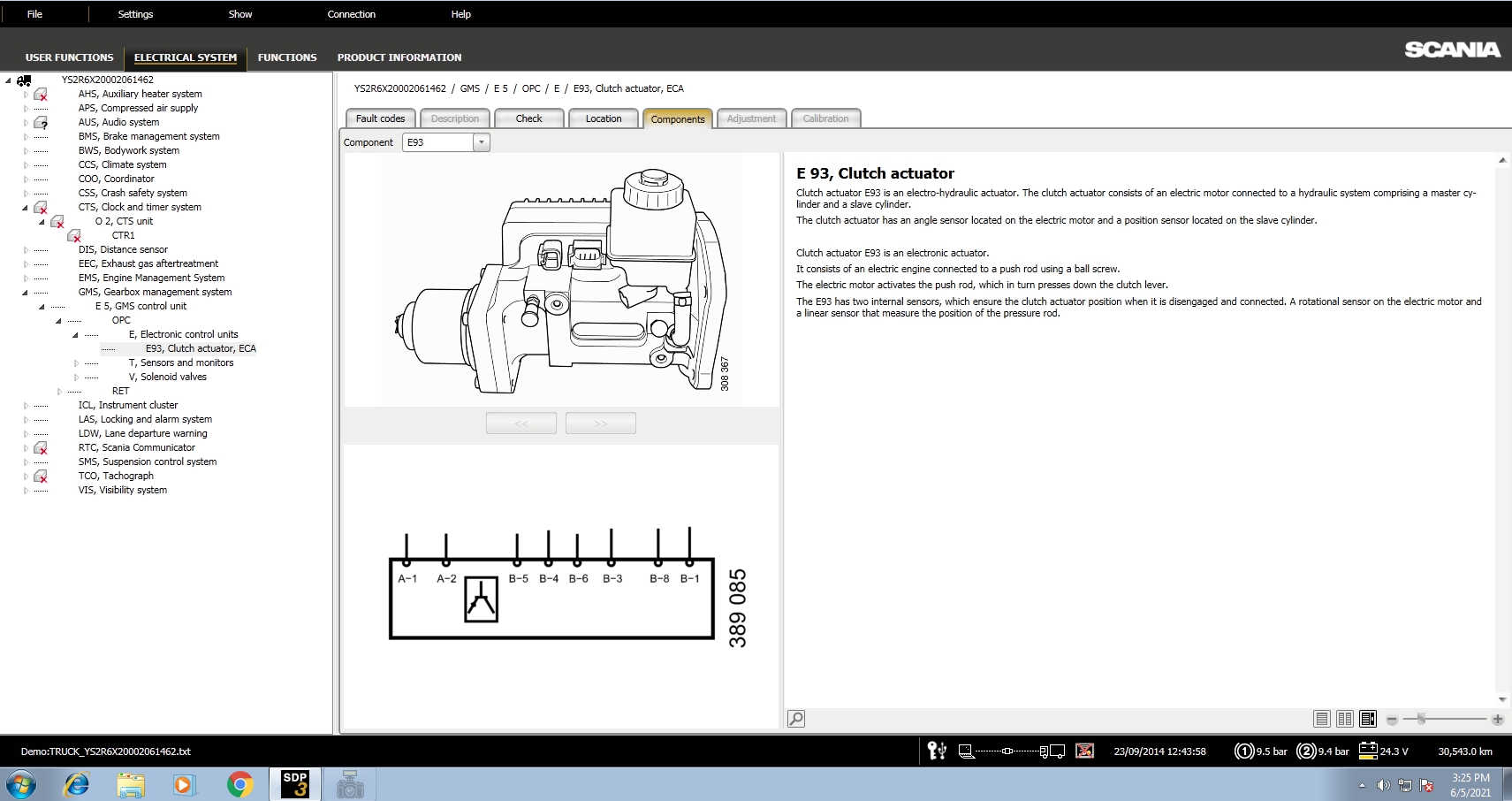Click the fault icon next to RTC, Scania Communicator
Viewport: 1512px width, 801px height.
click(x=40, y=447)
